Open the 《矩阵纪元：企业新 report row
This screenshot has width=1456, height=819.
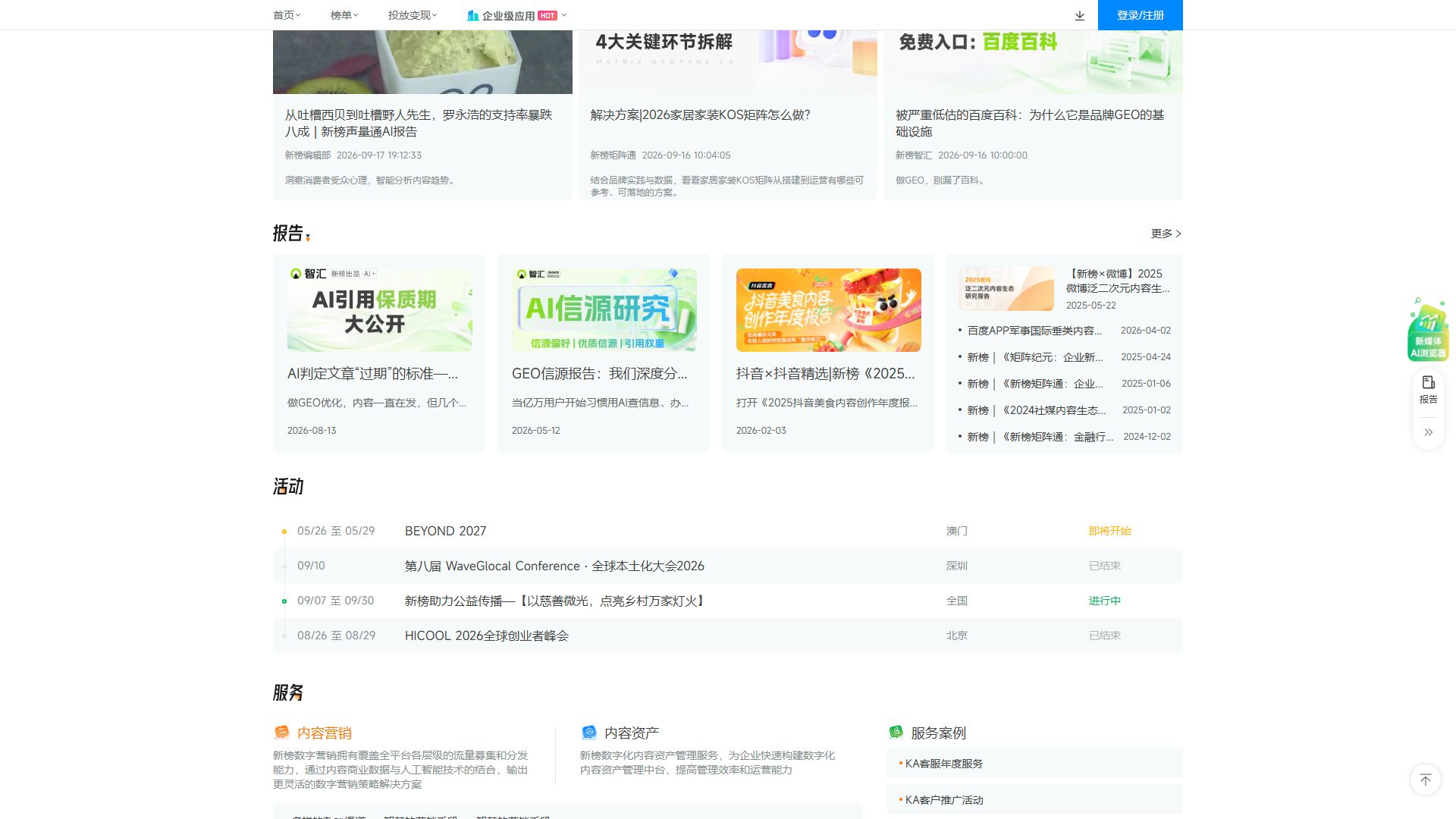tap(1065, 357)
